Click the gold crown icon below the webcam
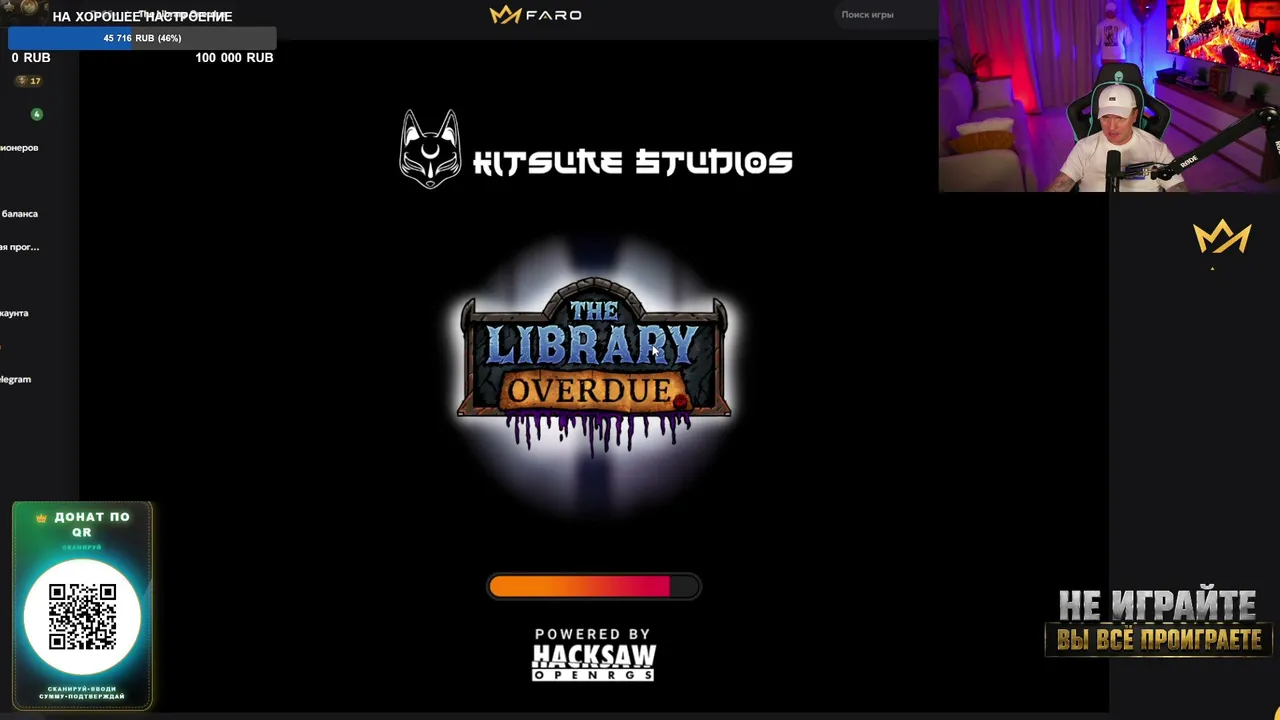This screenshot has width=1280, height=720. (1222, 238)
